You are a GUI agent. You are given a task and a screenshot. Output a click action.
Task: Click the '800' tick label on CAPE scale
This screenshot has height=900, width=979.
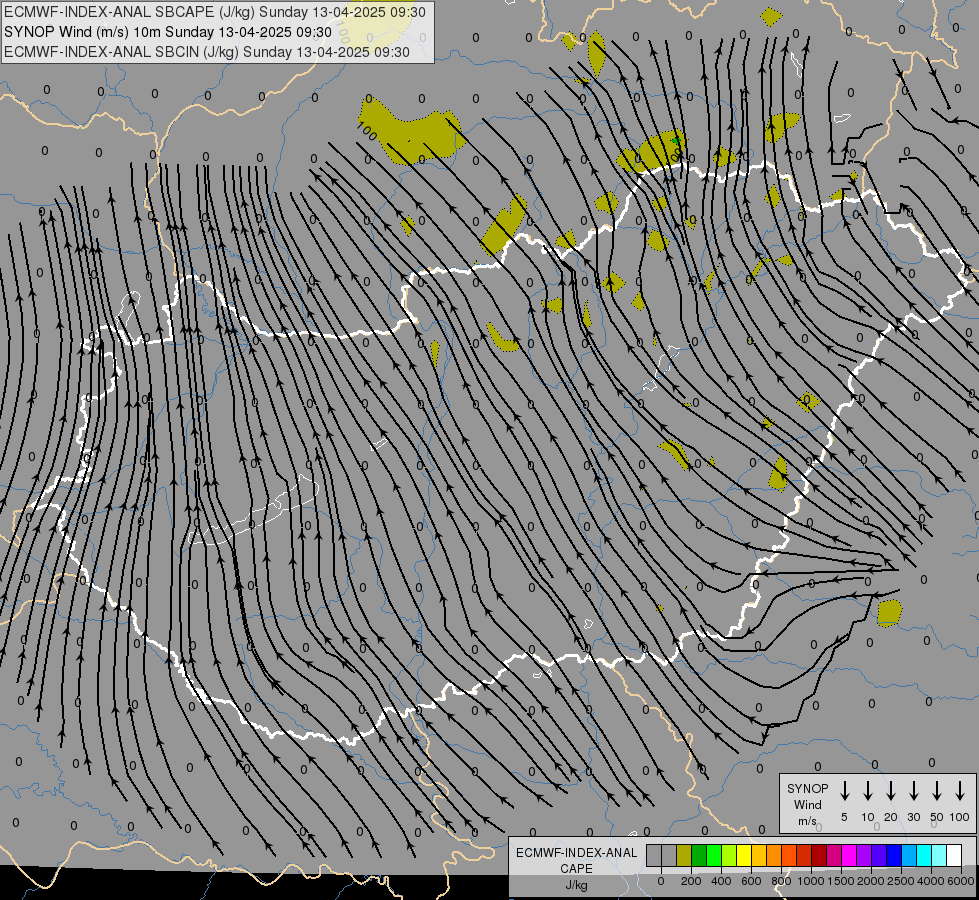click(x=781, y=881)
